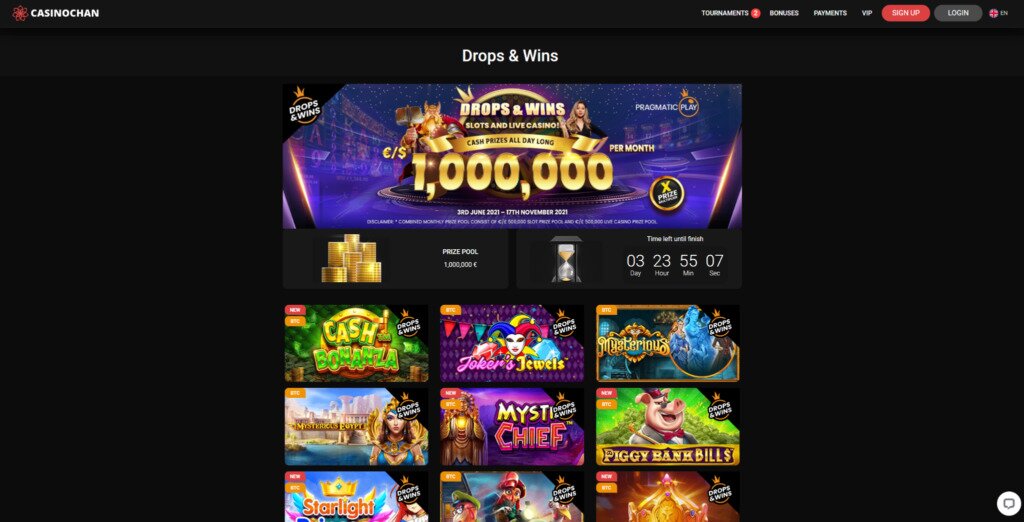Screen dimensions: 1024x522
Task: Open the Tournaments menu item
Action: pos(724,13)
